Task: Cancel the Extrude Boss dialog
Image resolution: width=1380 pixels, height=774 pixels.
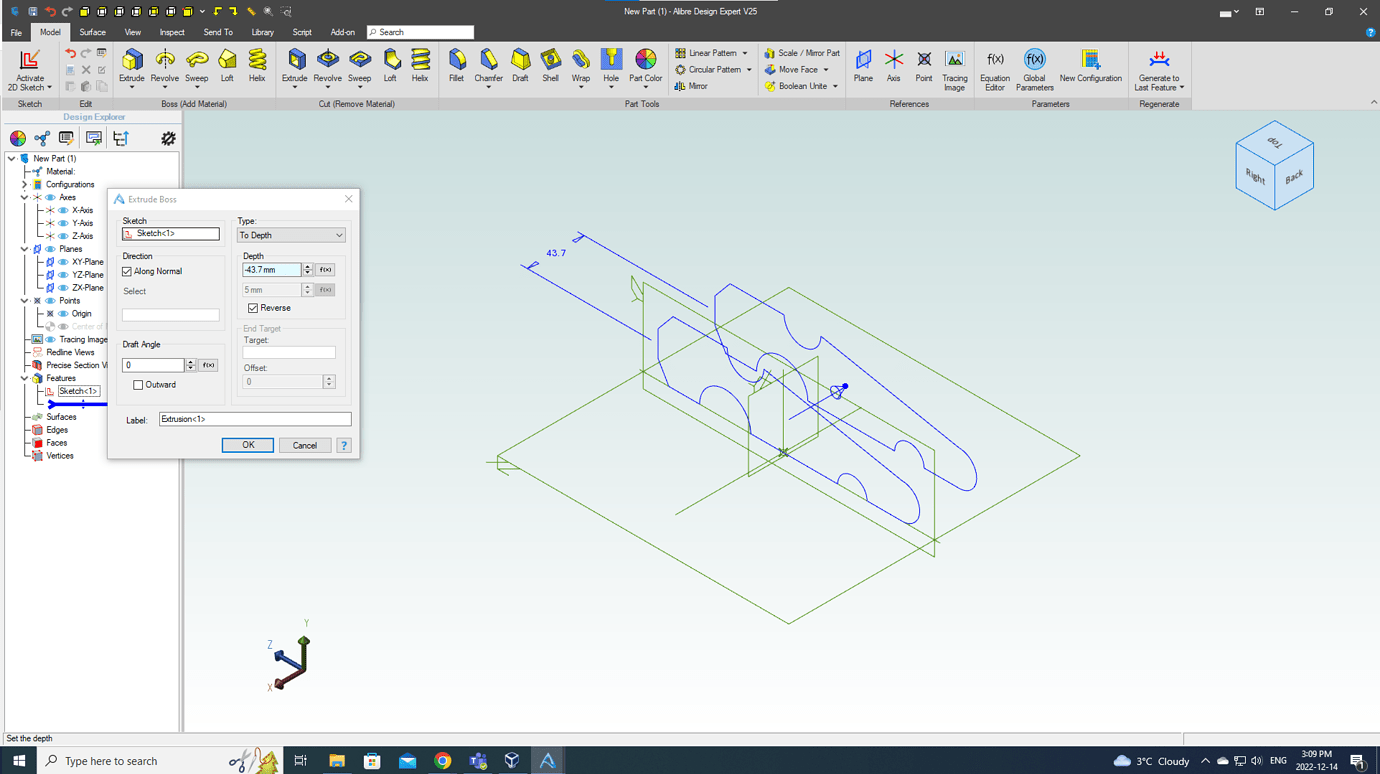Action: pos(304,445)
